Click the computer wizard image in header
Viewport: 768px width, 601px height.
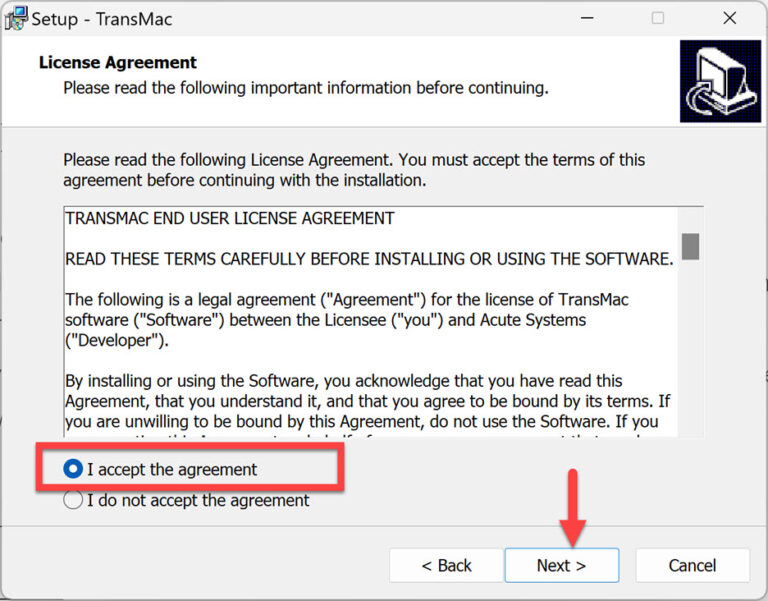pos(720,81)
